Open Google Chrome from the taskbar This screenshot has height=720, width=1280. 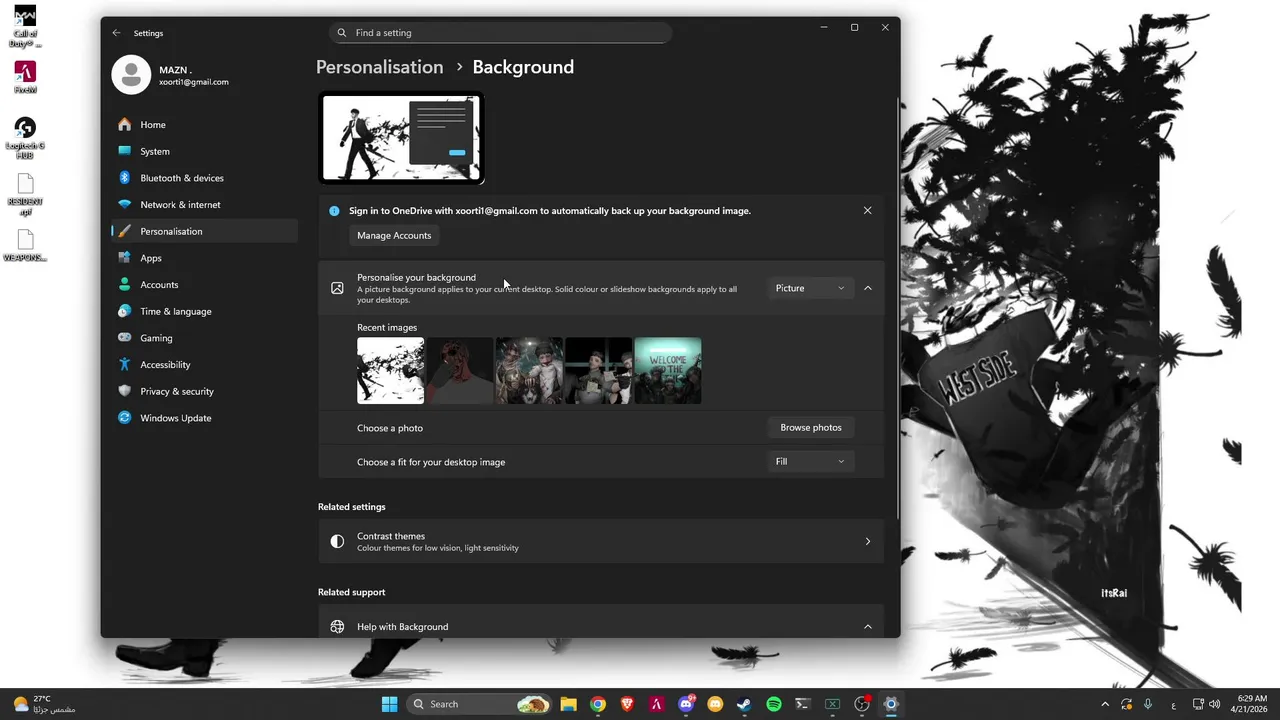tap(597, 704)
